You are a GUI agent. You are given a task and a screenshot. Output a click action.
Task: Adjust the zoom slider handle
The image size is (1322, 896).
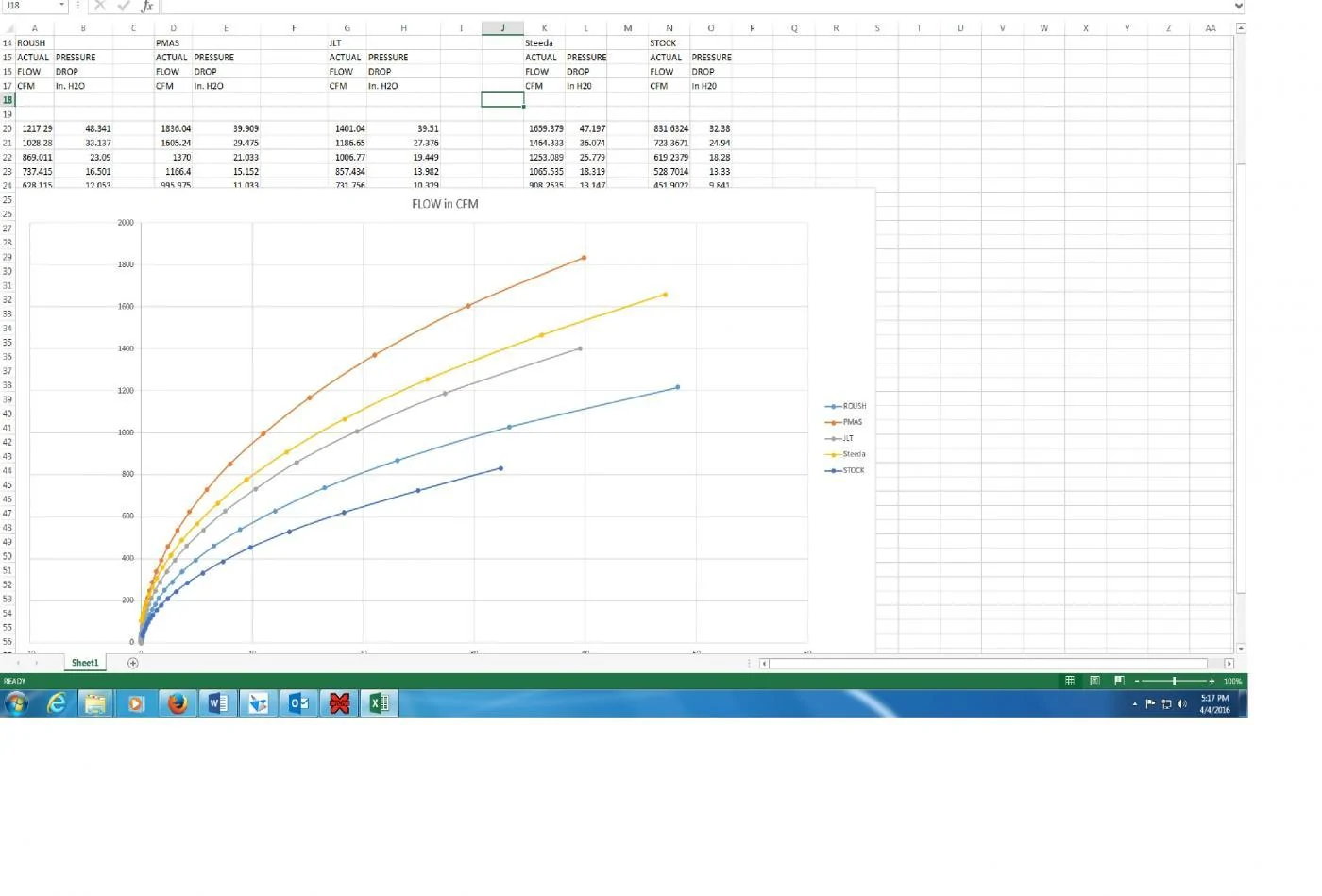tap(1174, 681)
